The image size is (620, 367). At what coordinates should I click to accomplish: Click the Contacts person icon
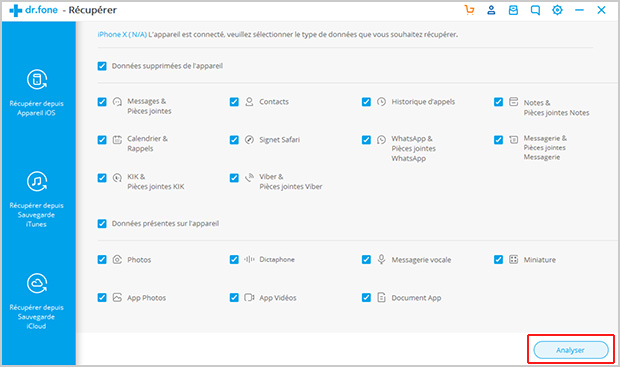(249, 102)
